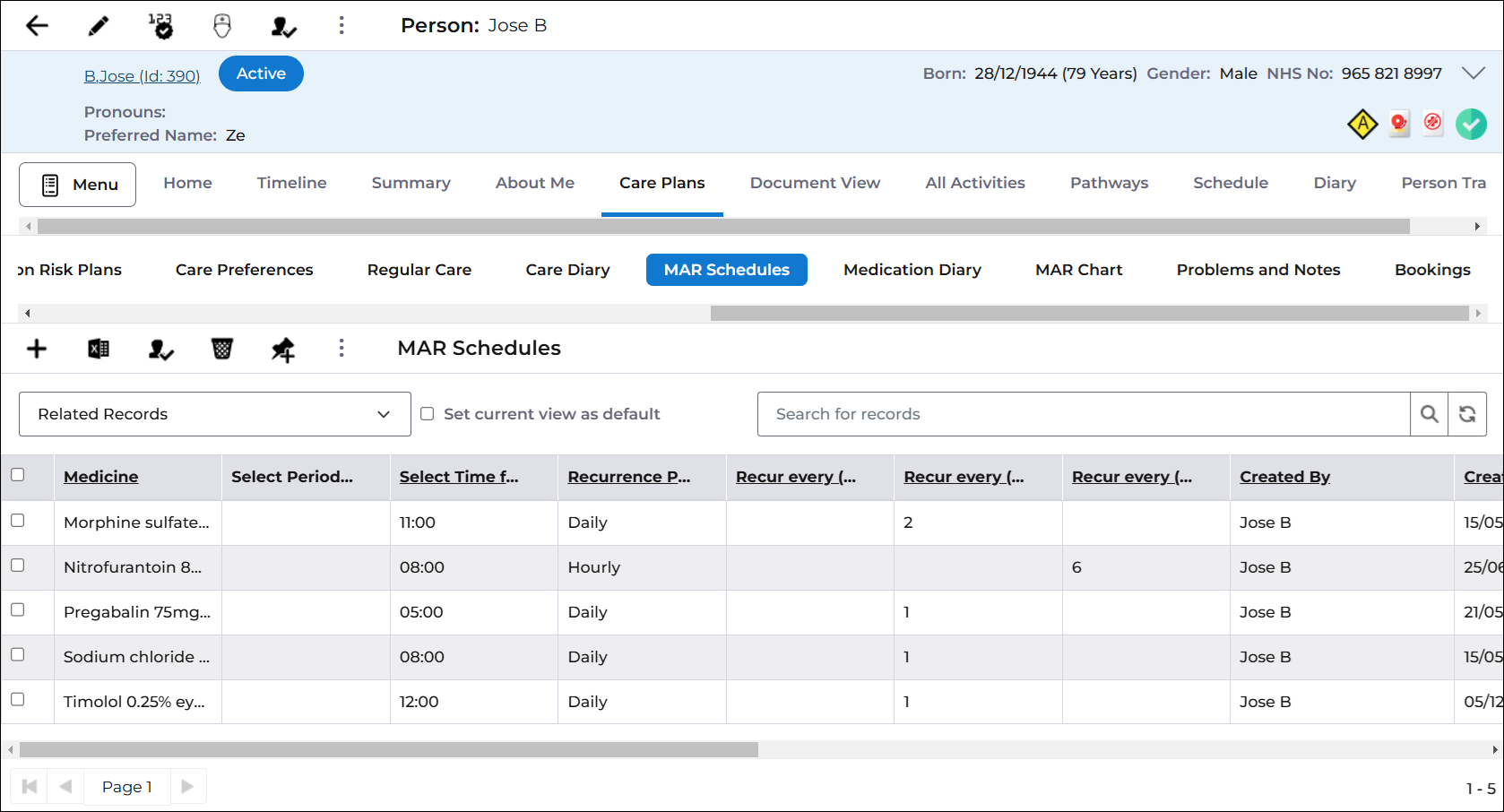1504x812 pixels.
Task: Click the 123 checkmark icon in top toolbar
Action: click(160, 26)
